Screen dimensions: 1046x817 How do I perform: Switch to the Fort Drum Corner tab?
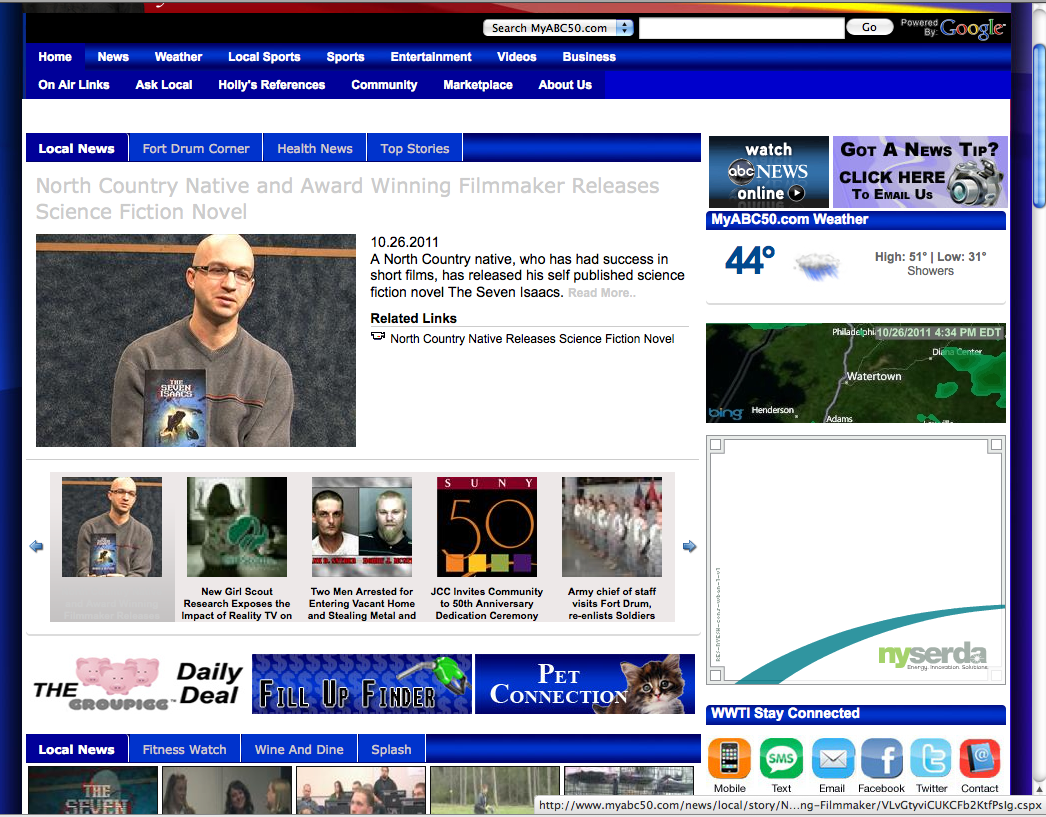pyautogui.click(x=196, y=148)
